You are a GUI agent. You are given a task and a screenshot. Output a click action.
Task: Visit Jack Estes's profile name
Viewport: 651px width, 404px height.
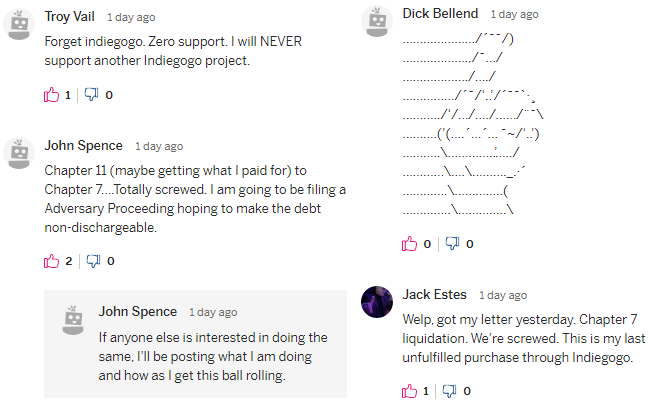(x=436, y=295)
